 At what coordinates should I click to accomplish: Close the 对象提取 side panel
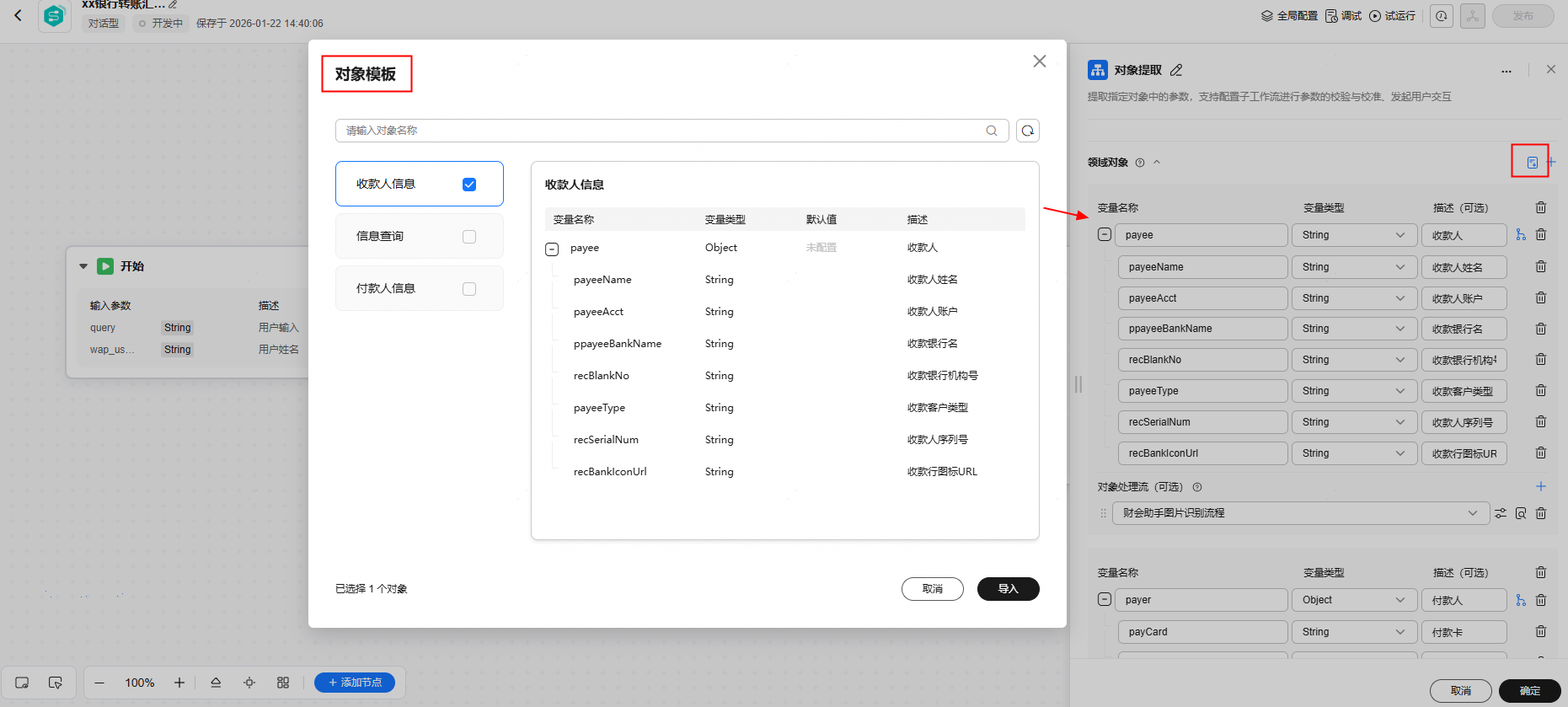[x=1551, y=70]
